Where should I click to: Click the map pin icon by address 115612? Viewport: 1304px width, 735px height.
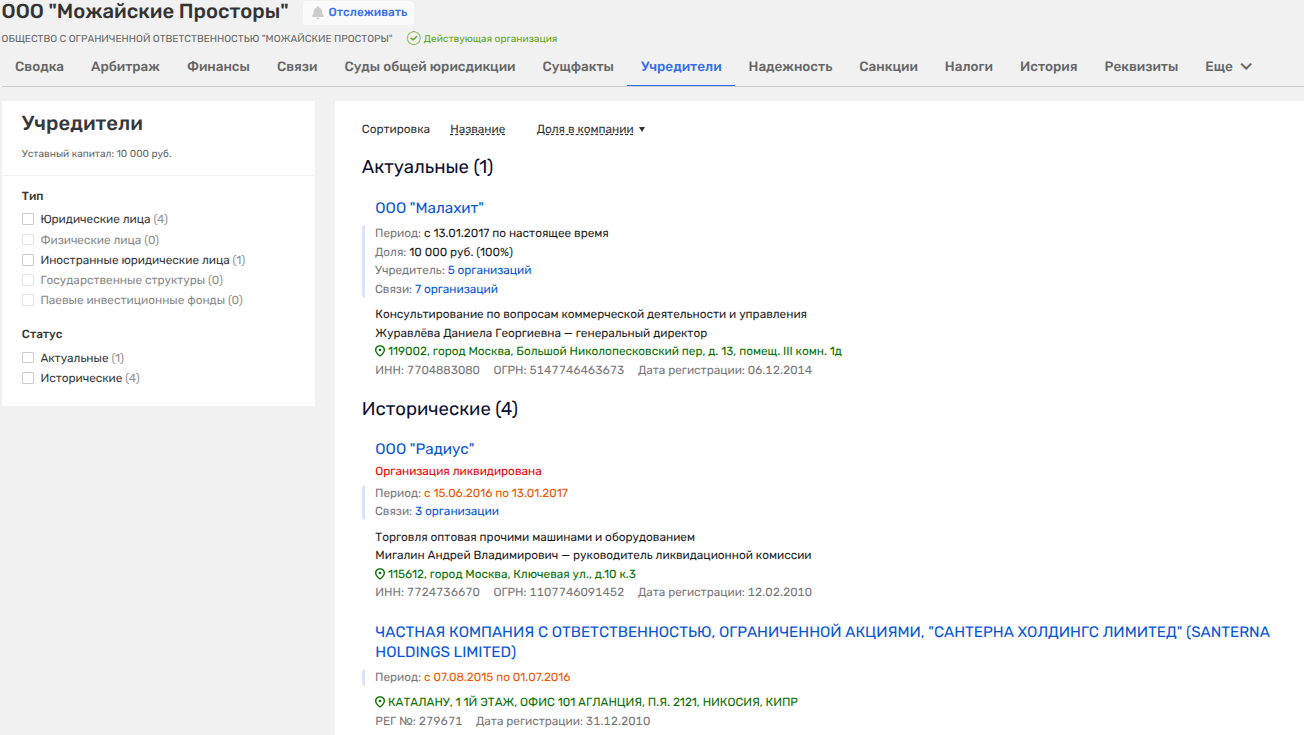tap(380, 574)
